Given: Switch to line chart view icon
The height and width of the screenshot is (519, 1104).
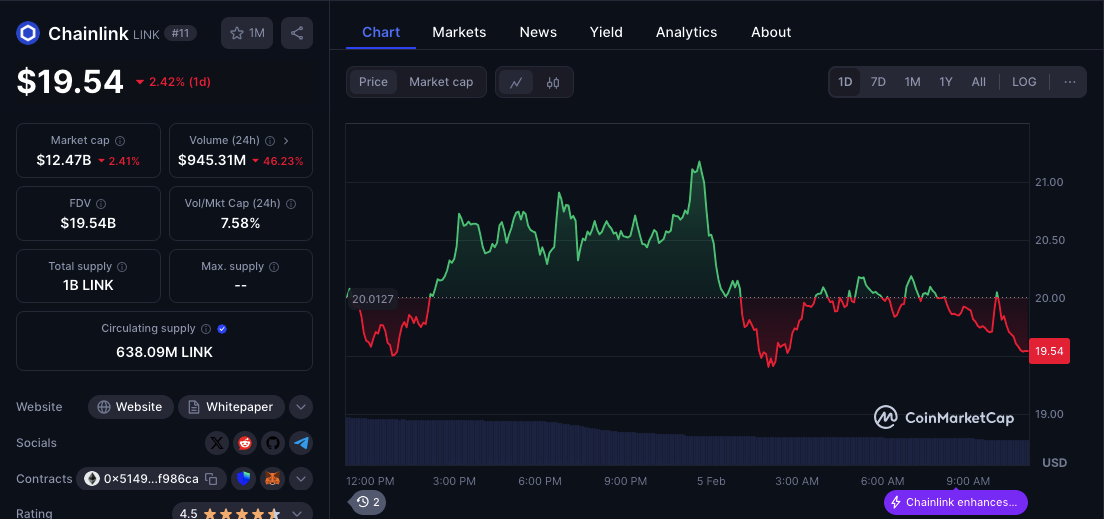Looking at the screenshot, I should [x=516, y=82].
